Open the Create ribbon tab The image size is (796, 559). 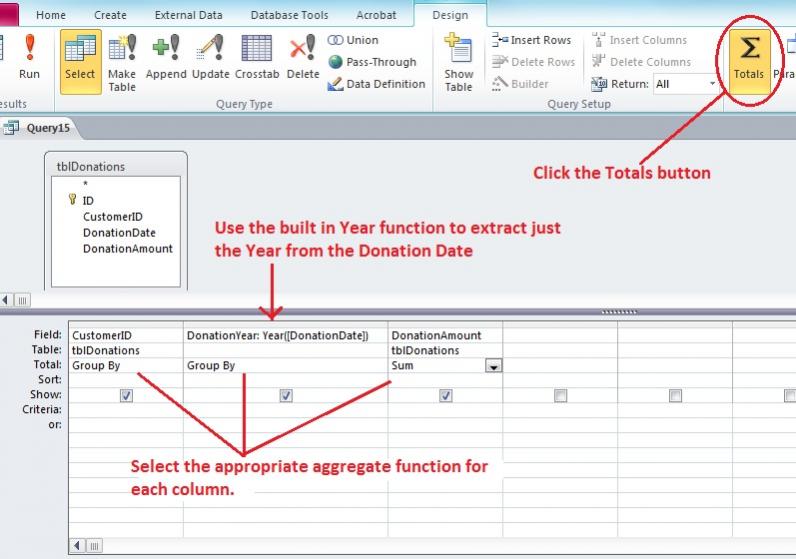(110, 15)
